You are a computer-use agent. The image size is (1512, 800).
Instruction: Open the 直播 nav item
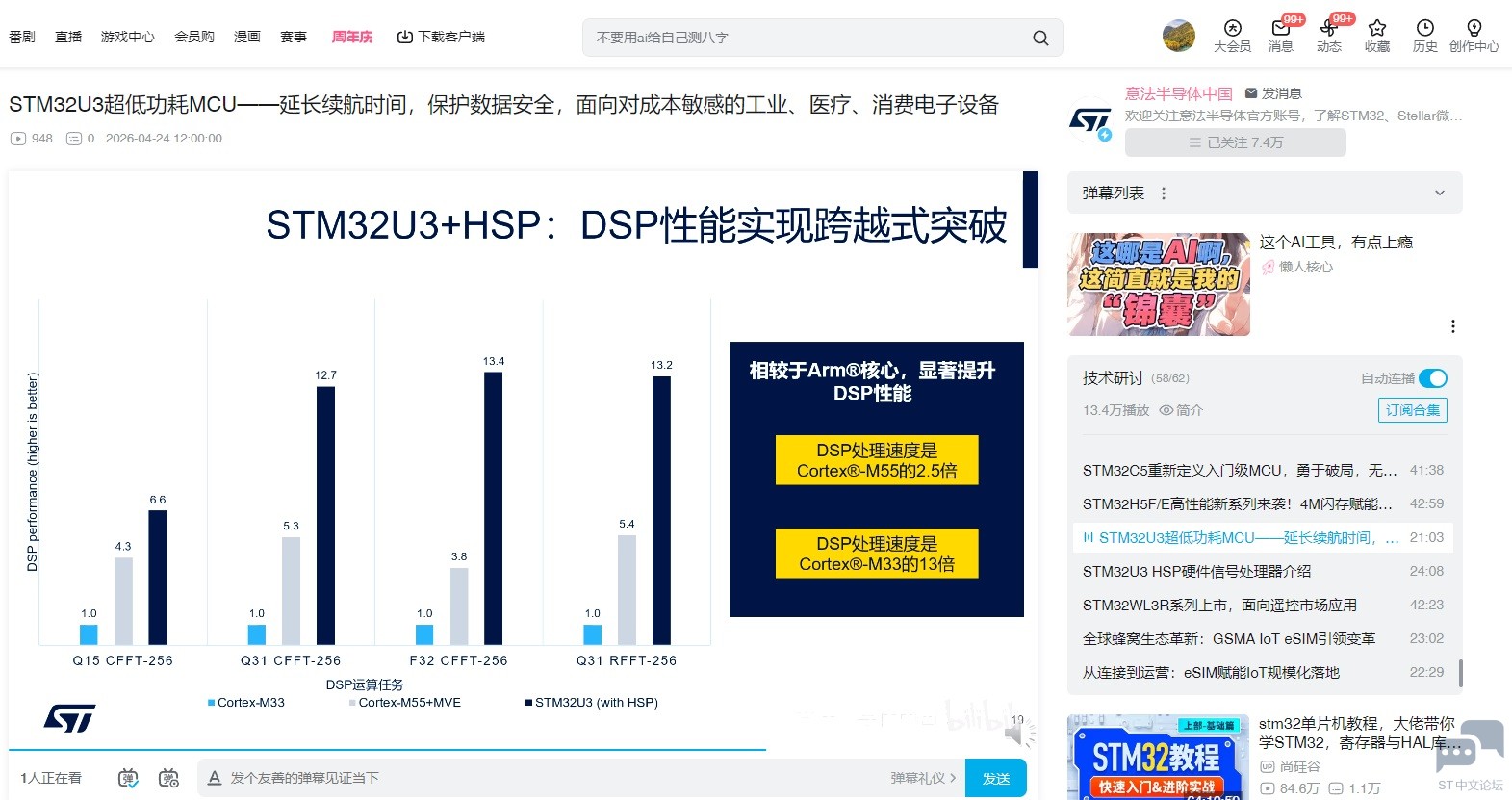coord(68,37)
